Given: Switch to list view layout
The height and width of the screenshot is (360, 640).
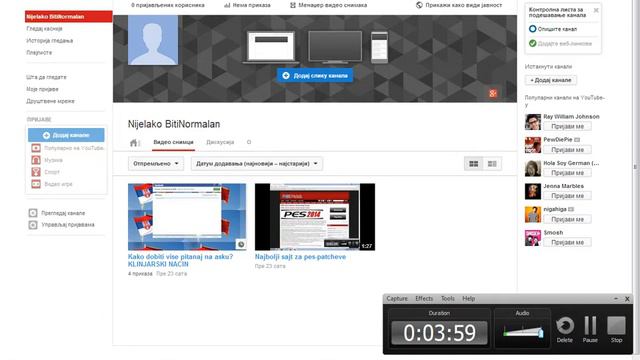Looking at the screenshot, I should [492, 164].
